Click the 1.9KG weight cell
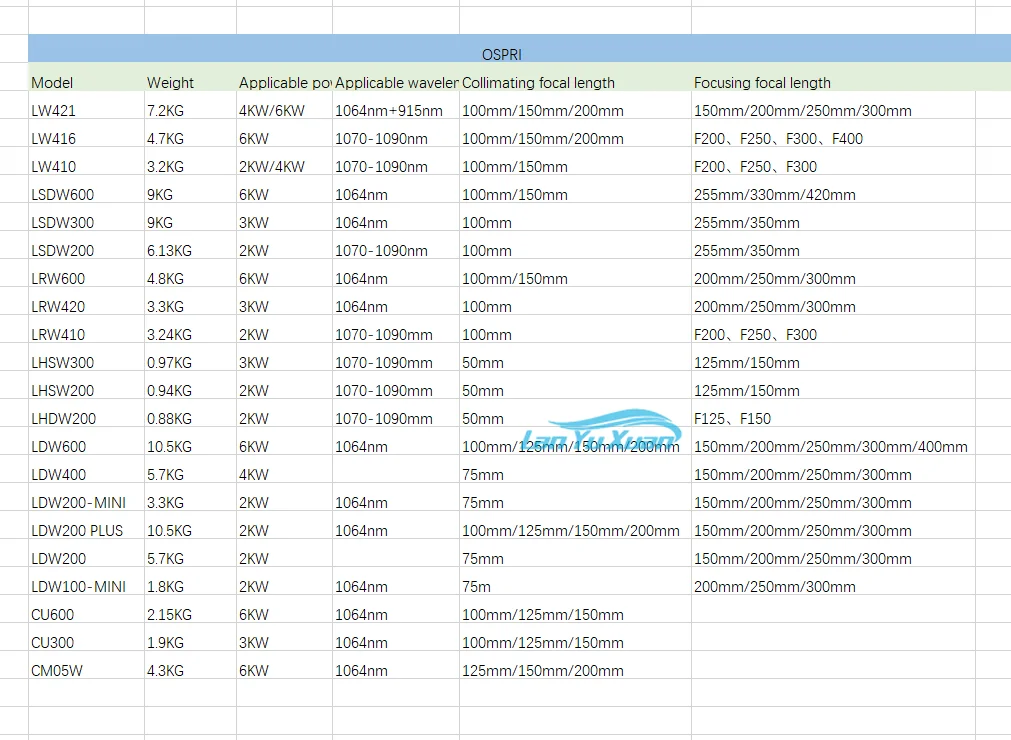The height and width of the screenshot is (740, 1011). [190, 637]
